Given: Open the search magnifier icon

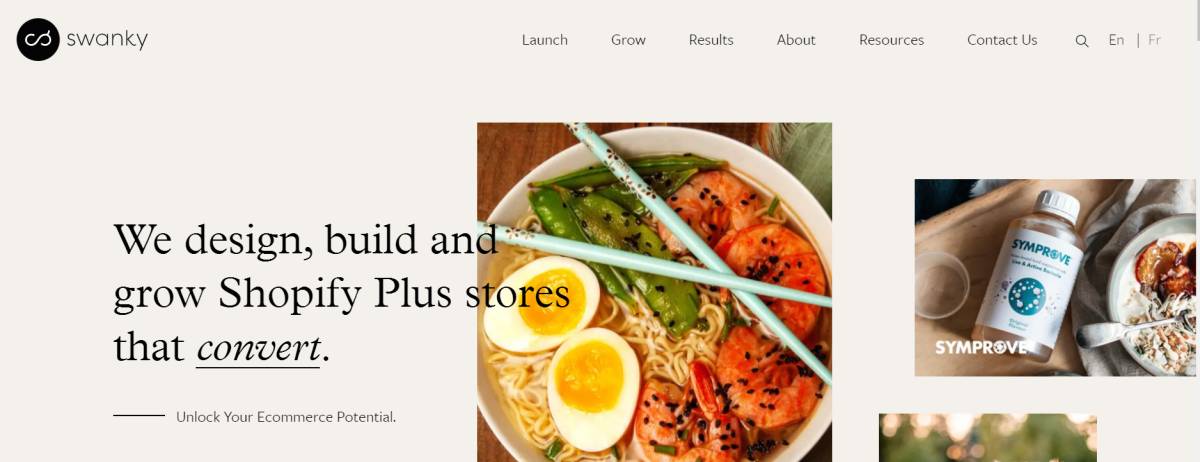Looking at the screenshot, I should click(x=1082, y=41).
